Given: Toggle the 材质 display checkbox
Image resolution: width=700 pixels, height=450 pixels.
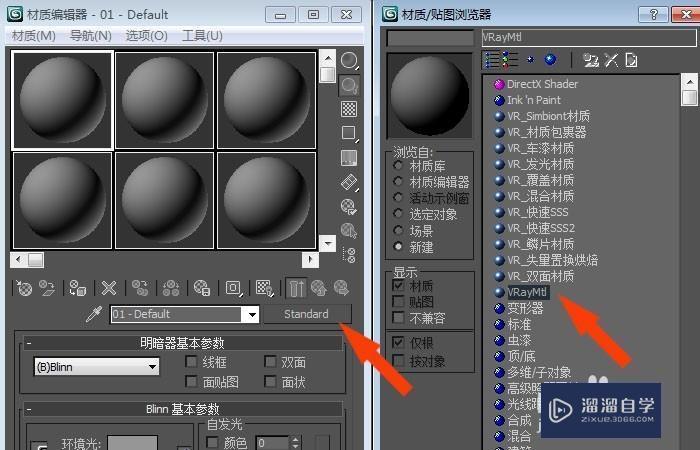Looking at the screenshot, I should point(398,286).
